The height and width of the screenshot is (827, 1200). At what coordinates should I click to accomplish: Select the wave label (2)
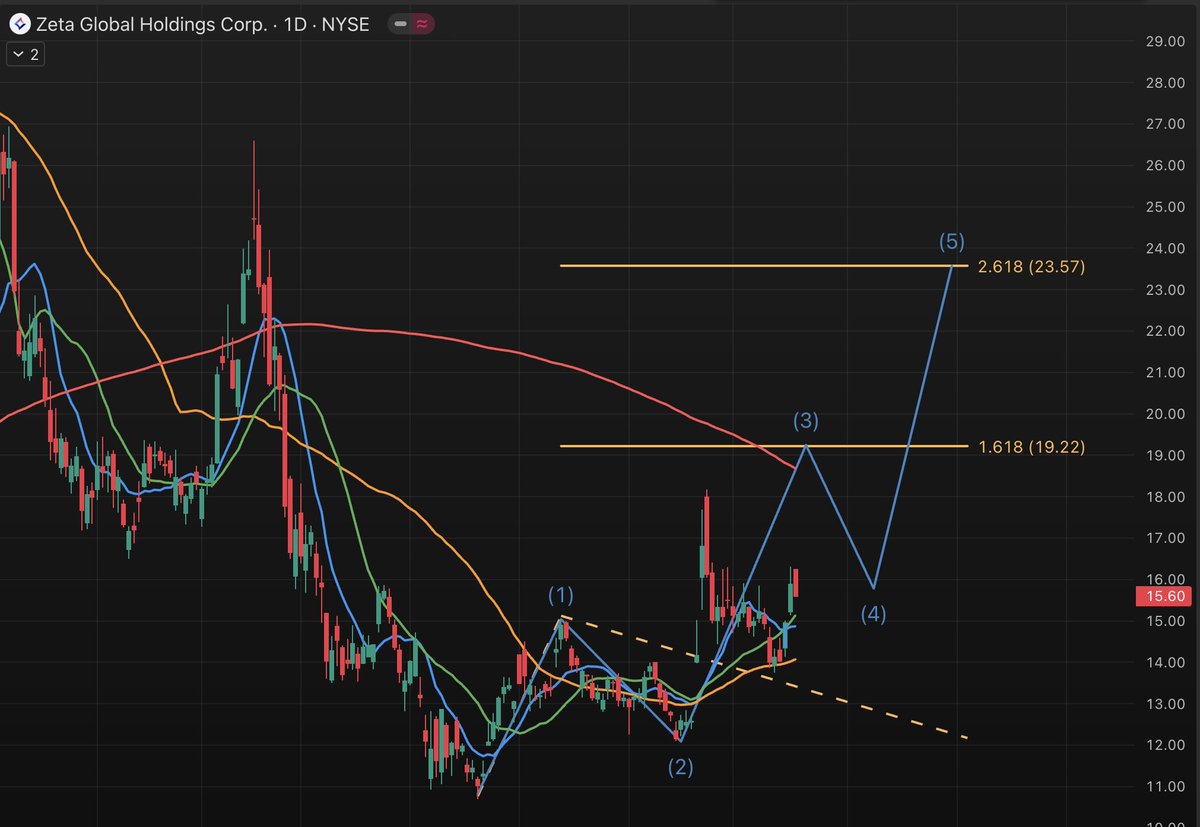click(681, 768)
